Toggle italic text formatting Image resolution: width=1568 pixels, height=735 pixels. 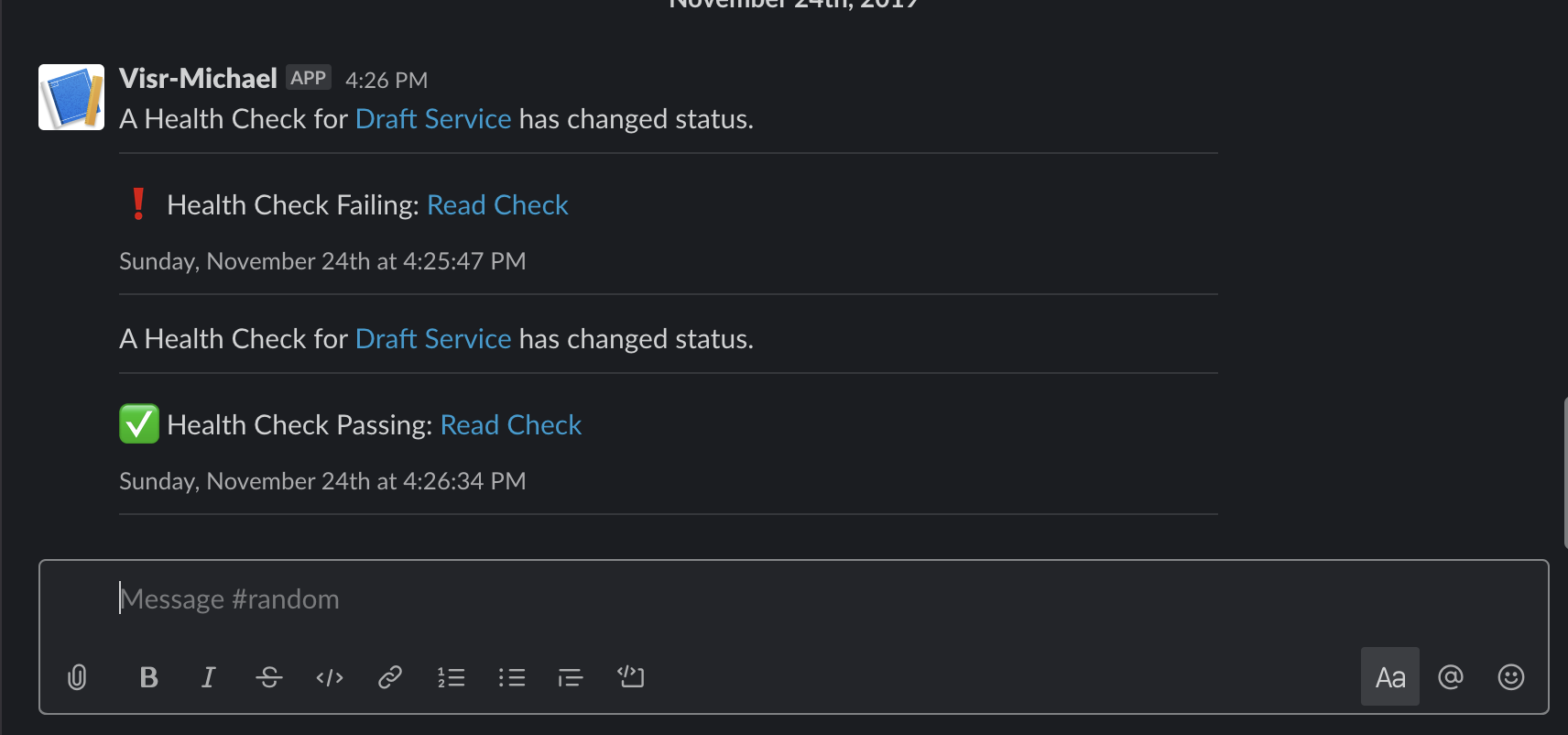209,677
